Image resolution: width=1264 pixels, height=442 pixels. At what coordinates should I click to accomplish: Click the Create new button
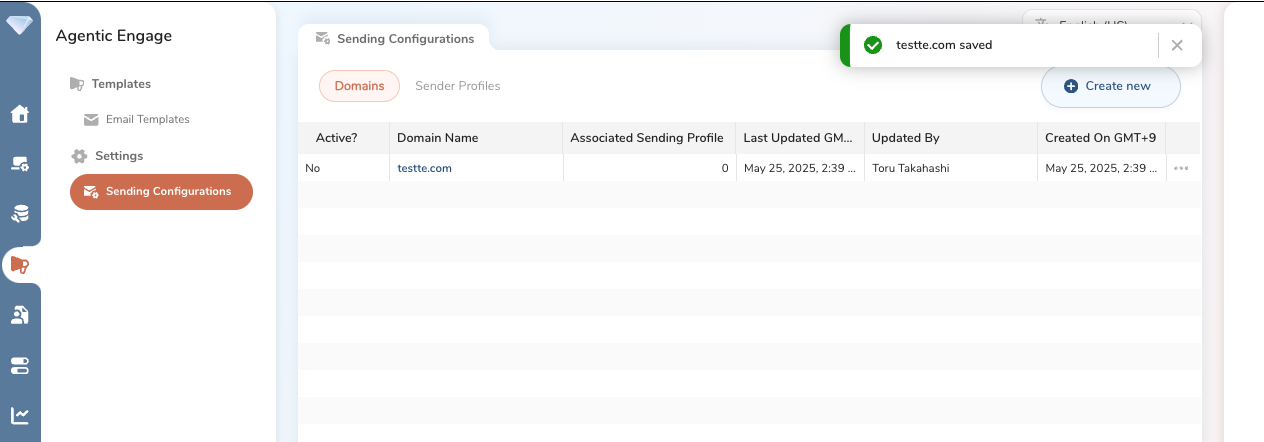click(1110, 86)
